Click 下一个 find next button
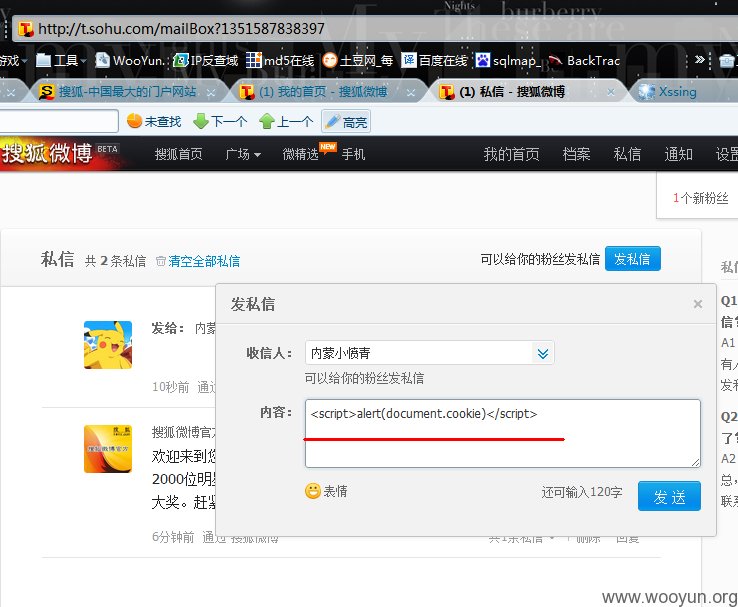Screen dimensions: 738x607 (220, 121)
